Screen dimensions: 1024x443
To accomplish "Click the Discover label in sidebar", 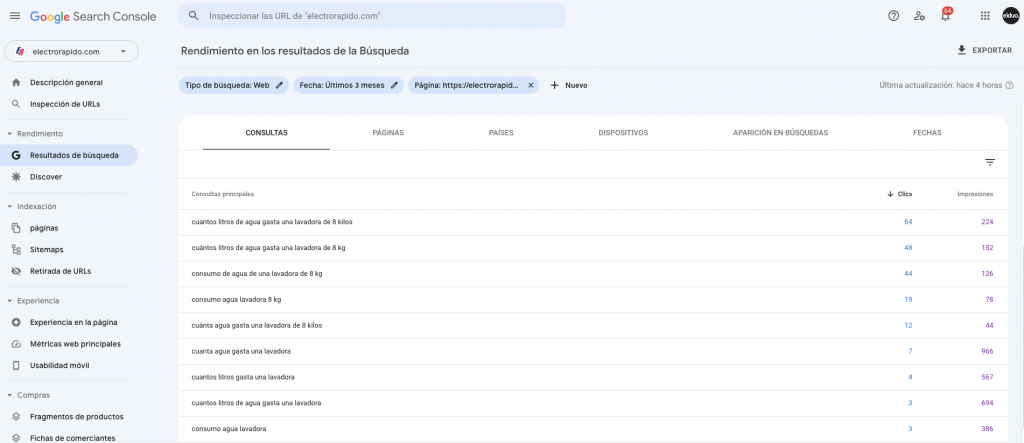I will 46,176.
